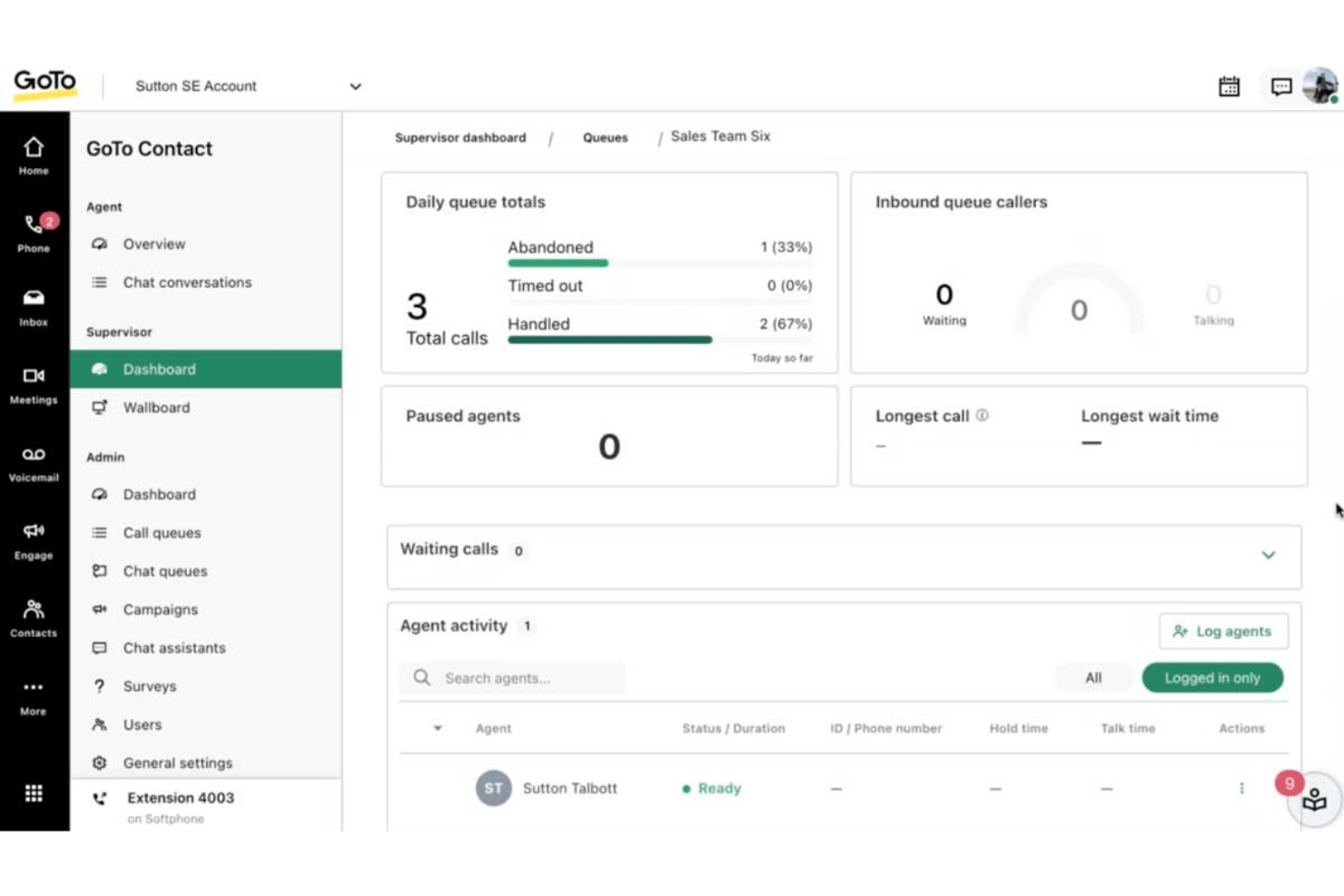Click the Paused agents card

tap(609, 436)
